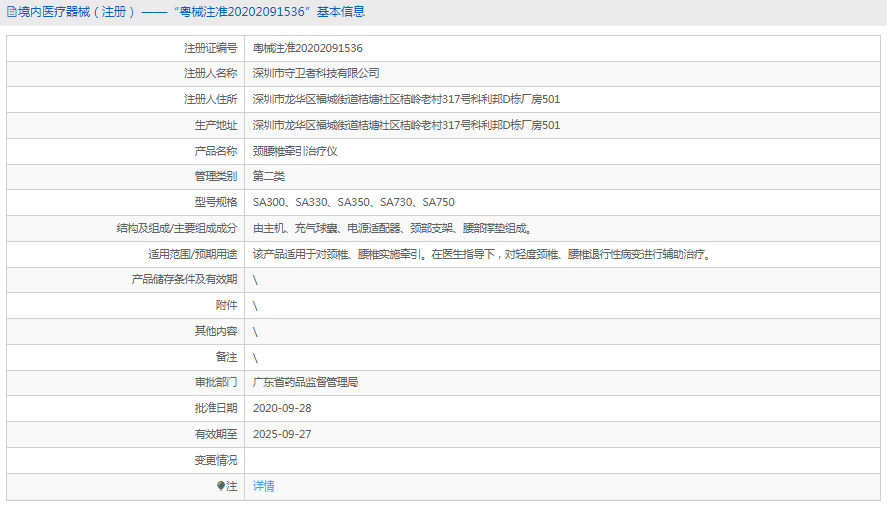
Task: Select product name 颈腰椎牵引治疗仪
Action: tap(295, 151)
